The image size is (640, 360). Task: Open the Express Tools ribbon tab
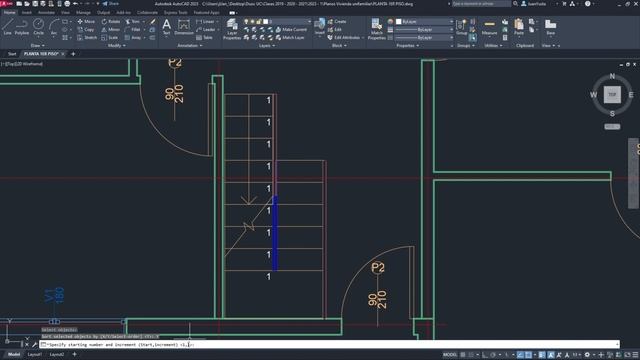coord(176,13)
